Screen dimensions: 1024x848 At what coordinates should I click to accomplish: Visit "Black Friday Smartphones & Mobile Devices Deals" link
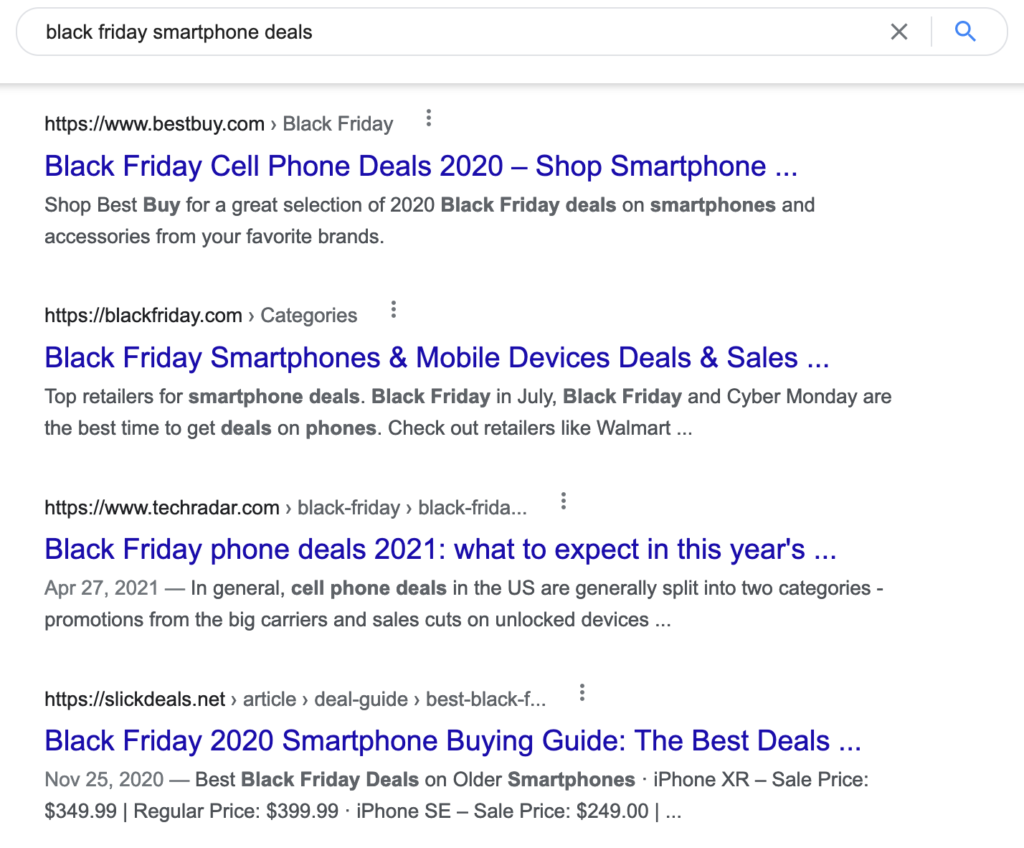(x=436, y=357)
